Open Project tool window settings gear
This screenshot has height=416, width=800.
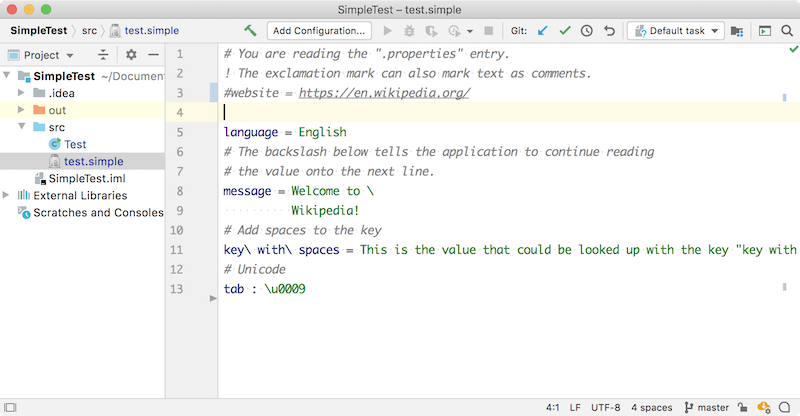pos(131,55)
